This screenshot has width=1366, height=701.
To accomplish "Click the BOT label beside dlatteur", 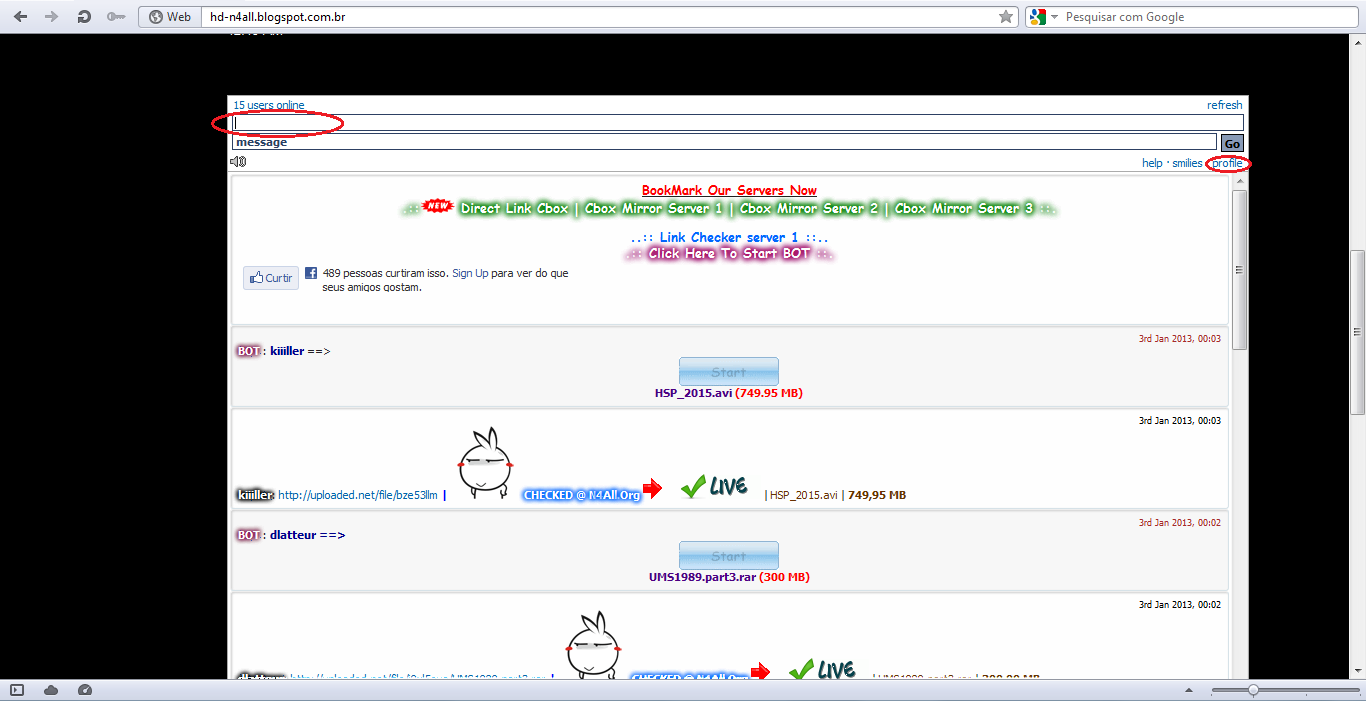I will 249,535.
